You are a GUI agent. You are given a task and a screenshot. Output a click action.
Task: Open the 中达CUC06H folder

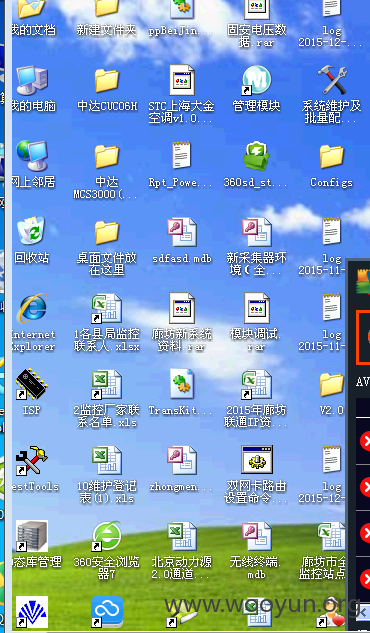tap(107, 81)
